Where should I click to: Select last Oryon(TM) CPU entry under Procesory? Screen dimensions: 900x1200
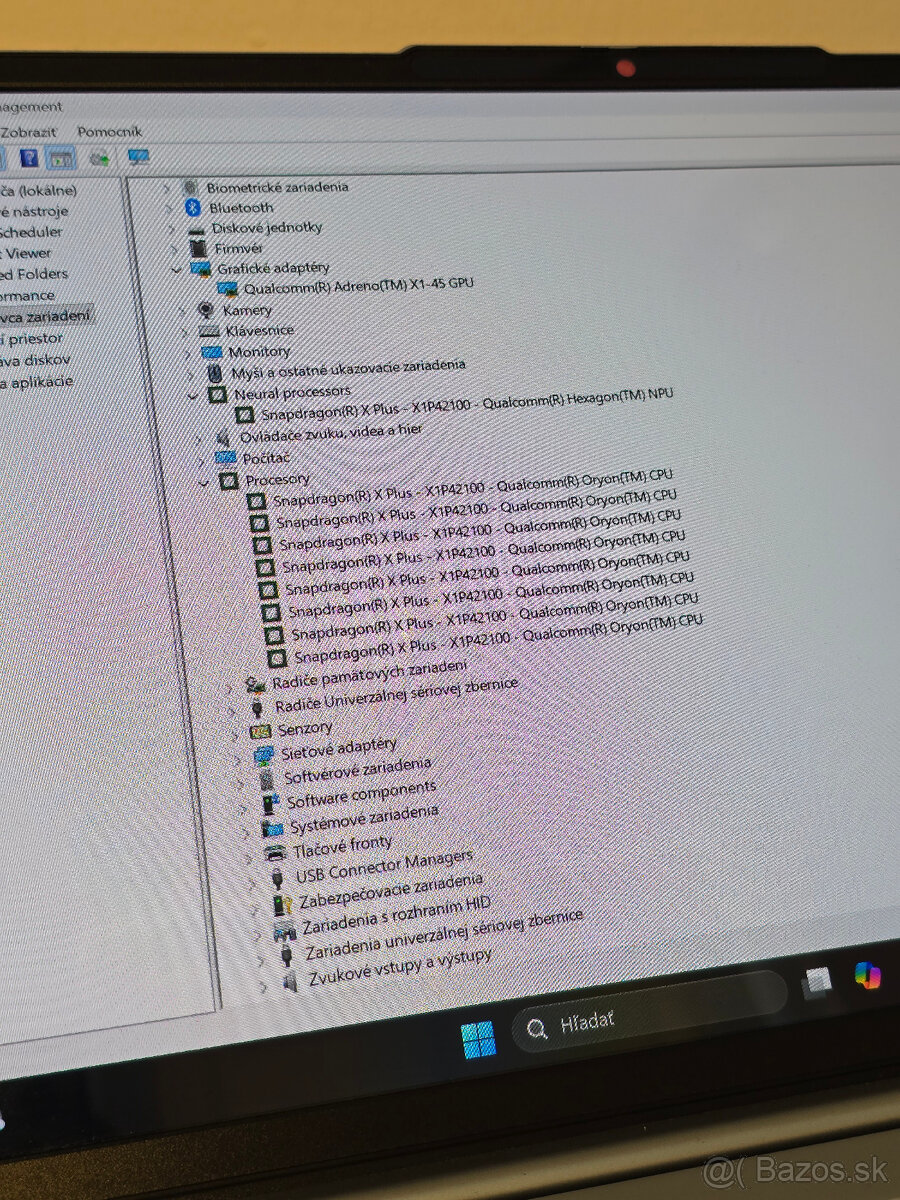[x=499, y=639]
